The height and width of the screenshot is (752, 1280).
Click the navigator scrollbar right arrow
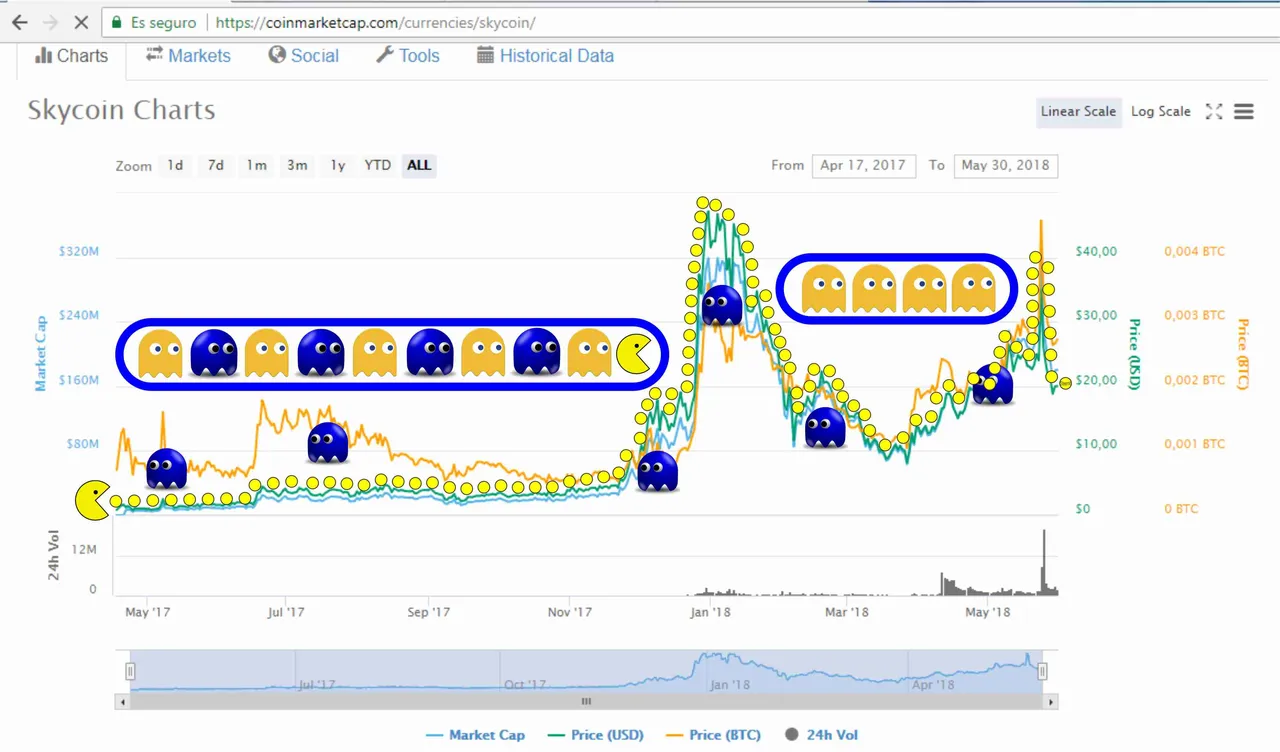click(x=1052, y=702)
